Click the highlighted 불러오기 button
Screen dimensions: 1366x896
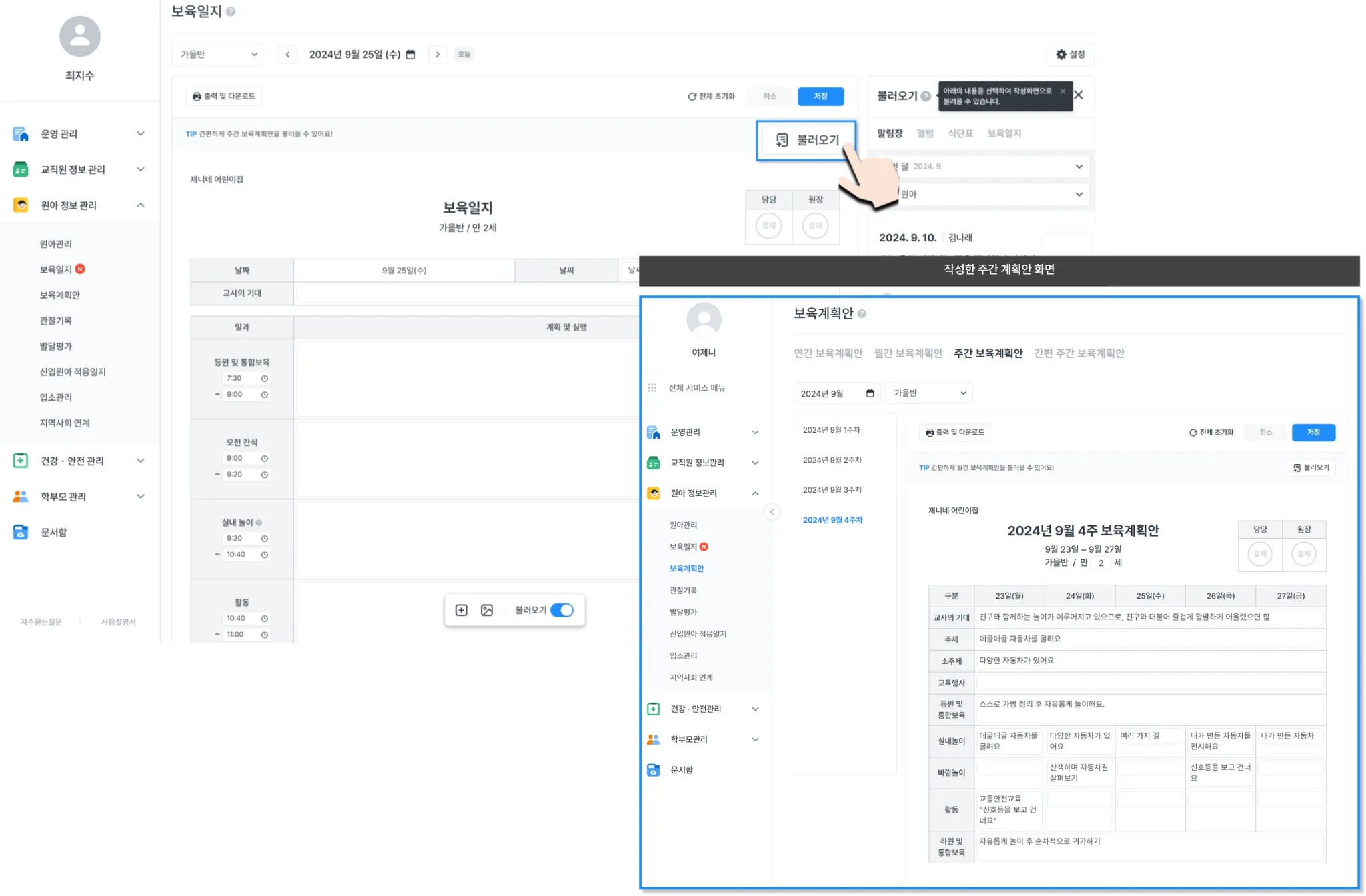(x=806, y=140)
